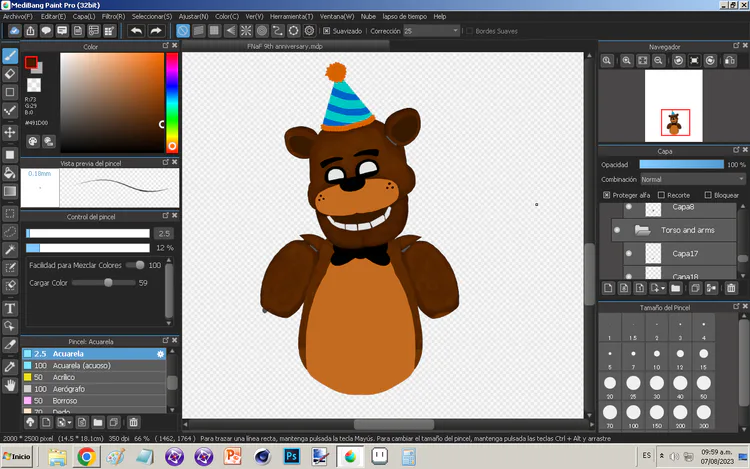Select the Text tool
Screen dimensions: 750x469
point(10,308)
